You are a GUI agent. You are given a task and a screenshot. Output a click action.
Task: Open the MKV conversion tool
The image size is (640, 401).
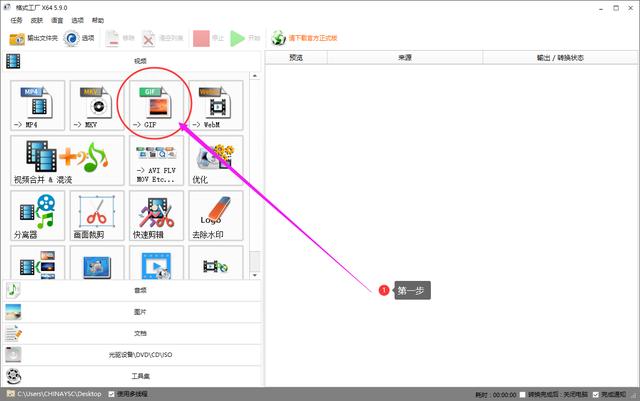97,105
